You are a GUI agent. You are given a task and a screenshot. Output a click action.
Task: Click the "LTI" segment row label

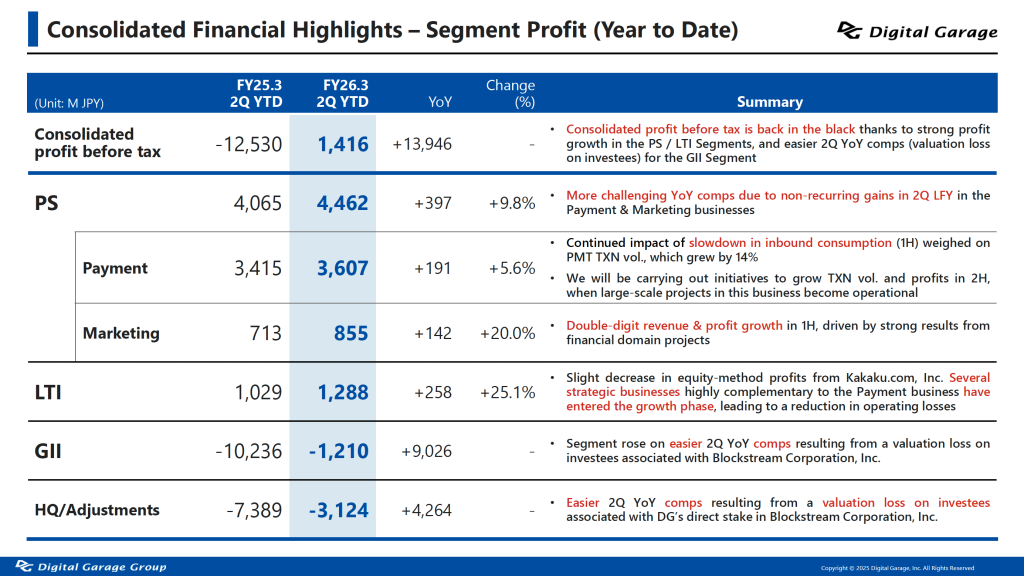[48, 393]
